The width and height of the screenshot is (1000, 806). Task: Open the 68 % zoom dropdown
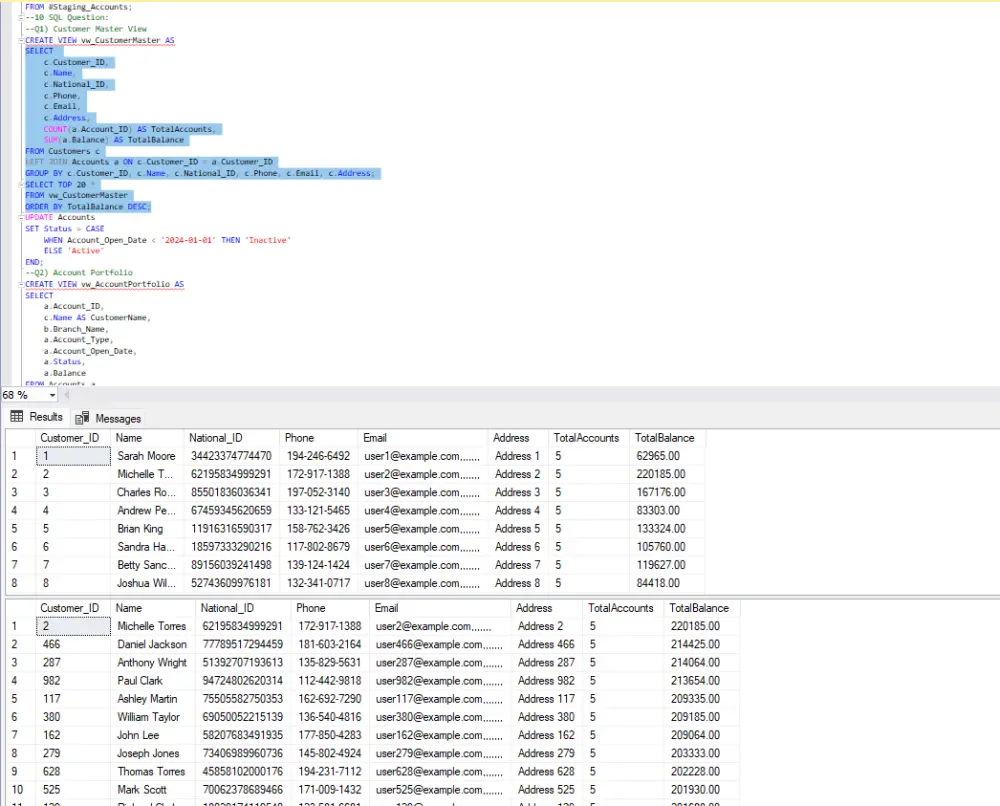52,395
